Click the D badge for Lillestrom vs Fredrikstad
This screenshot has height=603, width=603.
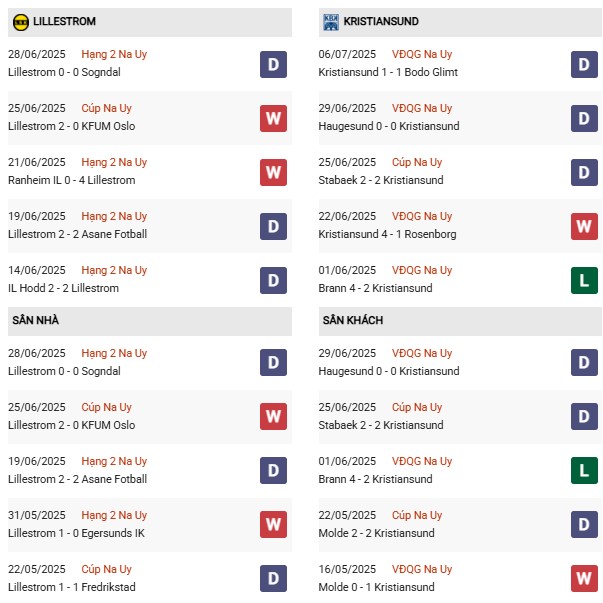pos(273,577)
